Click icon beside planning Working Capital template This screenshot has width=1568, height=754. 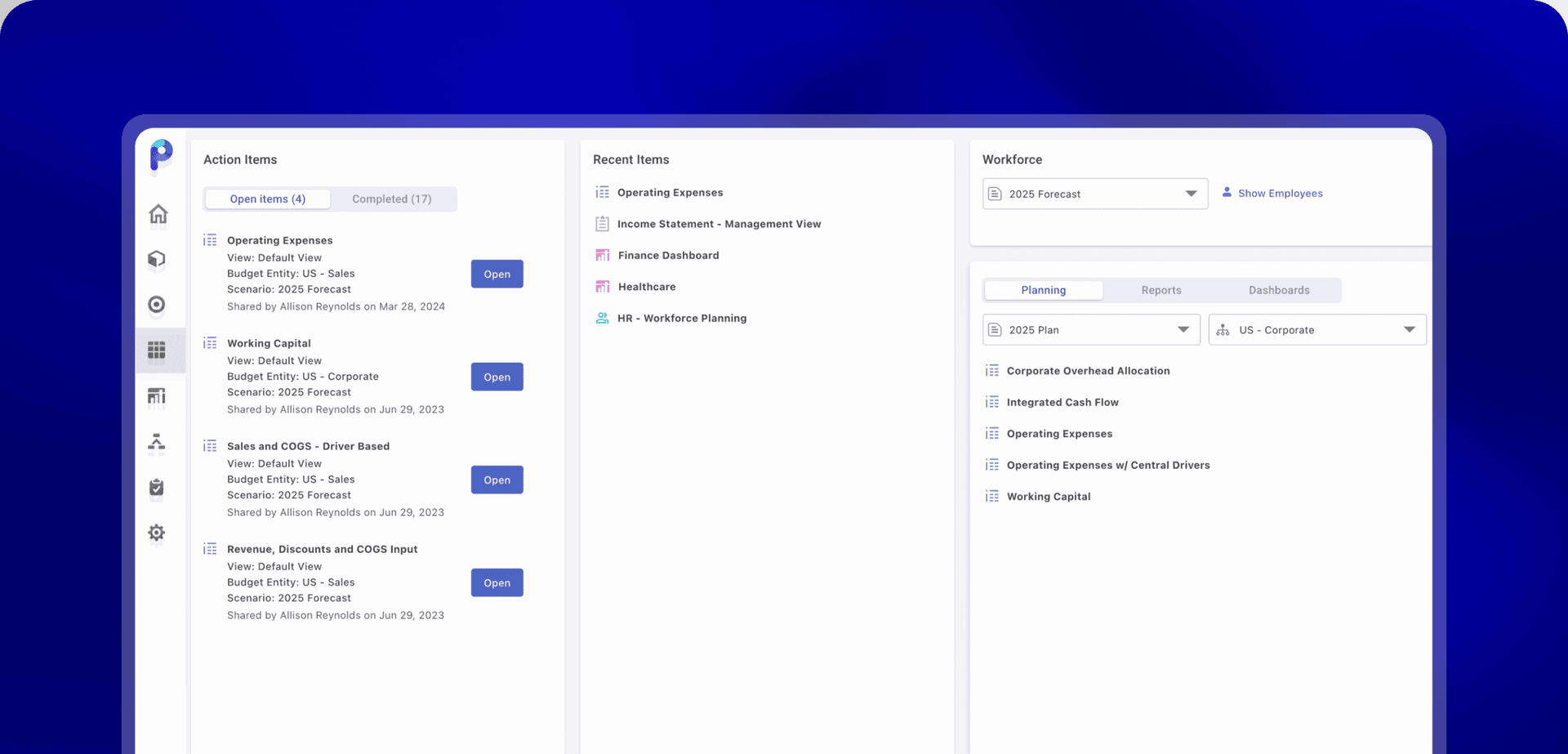[992, 497]
